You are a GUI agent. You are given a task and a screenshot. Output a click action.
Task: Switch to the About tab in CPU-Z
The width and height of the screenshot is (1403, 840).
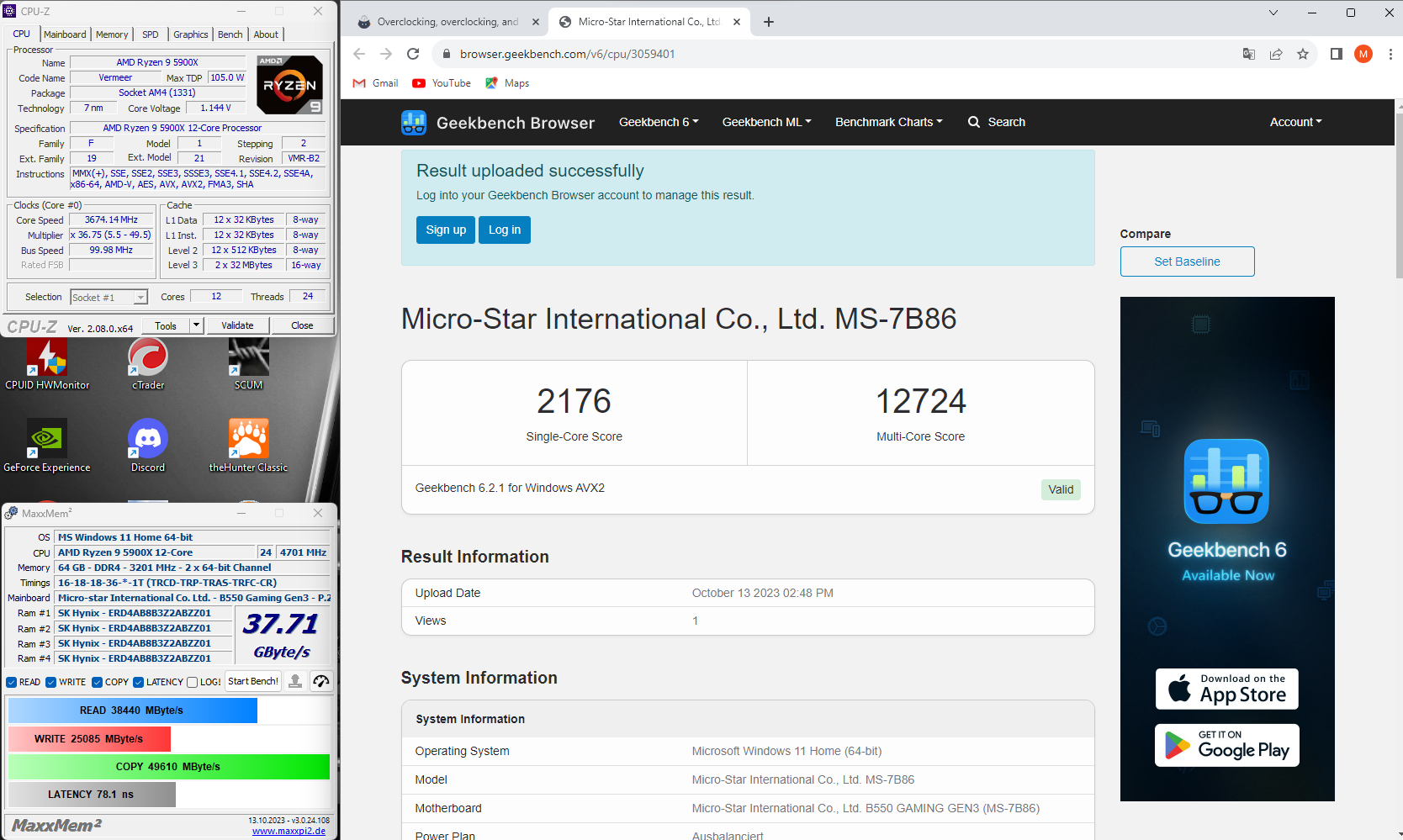266,34
